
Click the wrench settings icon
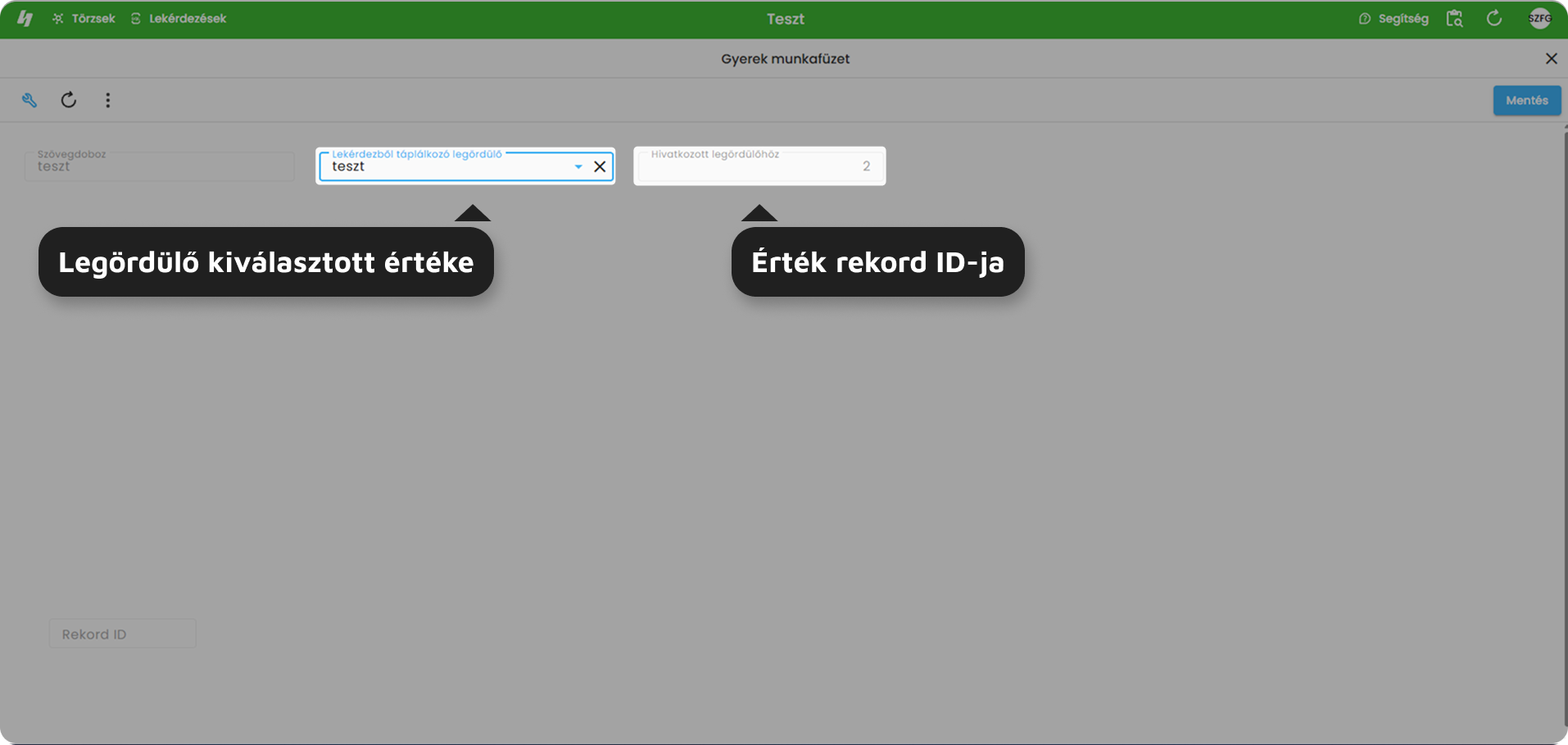[x=29, y=100]
